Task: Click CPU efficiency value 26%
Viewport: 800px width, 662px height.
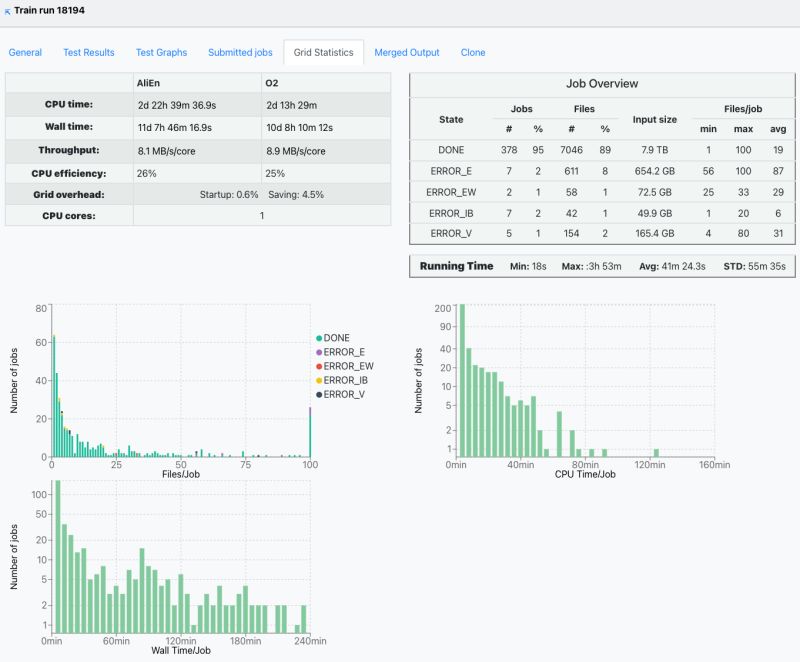Action: tap(146, 174)
